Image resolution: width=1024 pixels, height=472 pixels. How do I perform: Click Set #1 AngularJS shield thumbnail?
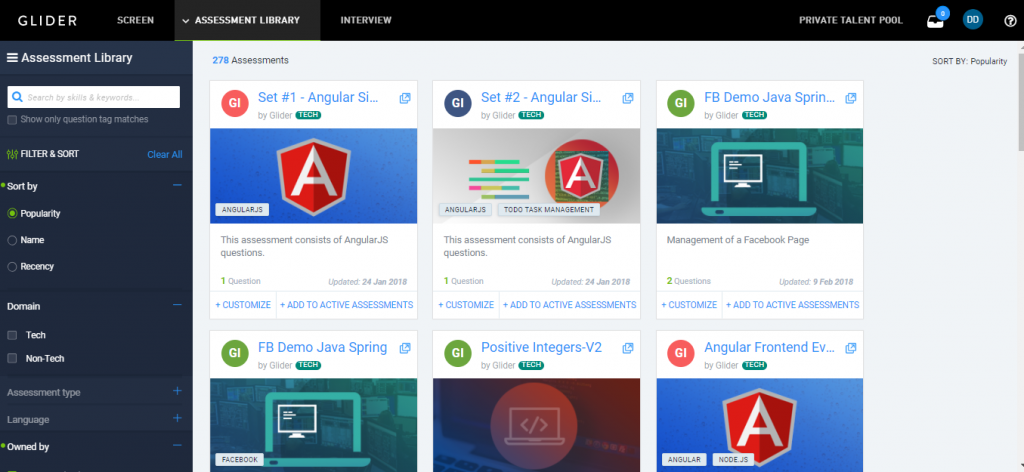coord(313,176)
